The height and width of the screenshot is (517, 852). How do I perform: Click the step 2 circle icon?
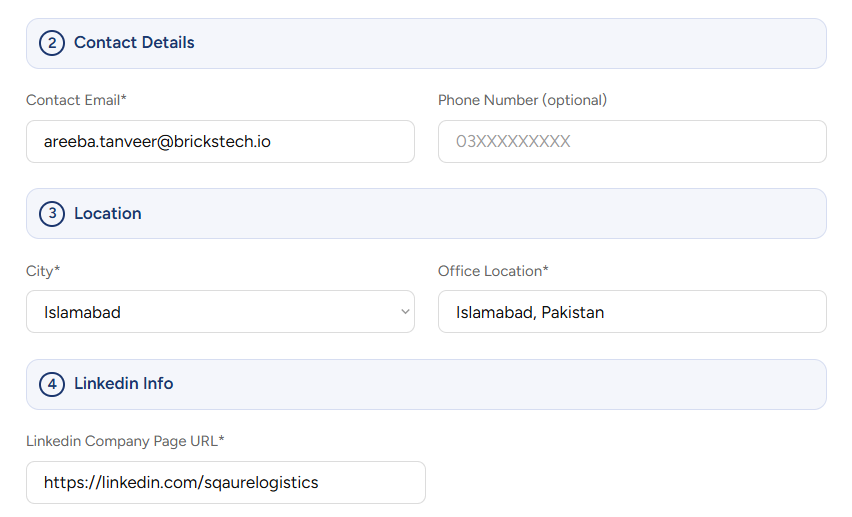click(x=52, y=43)
